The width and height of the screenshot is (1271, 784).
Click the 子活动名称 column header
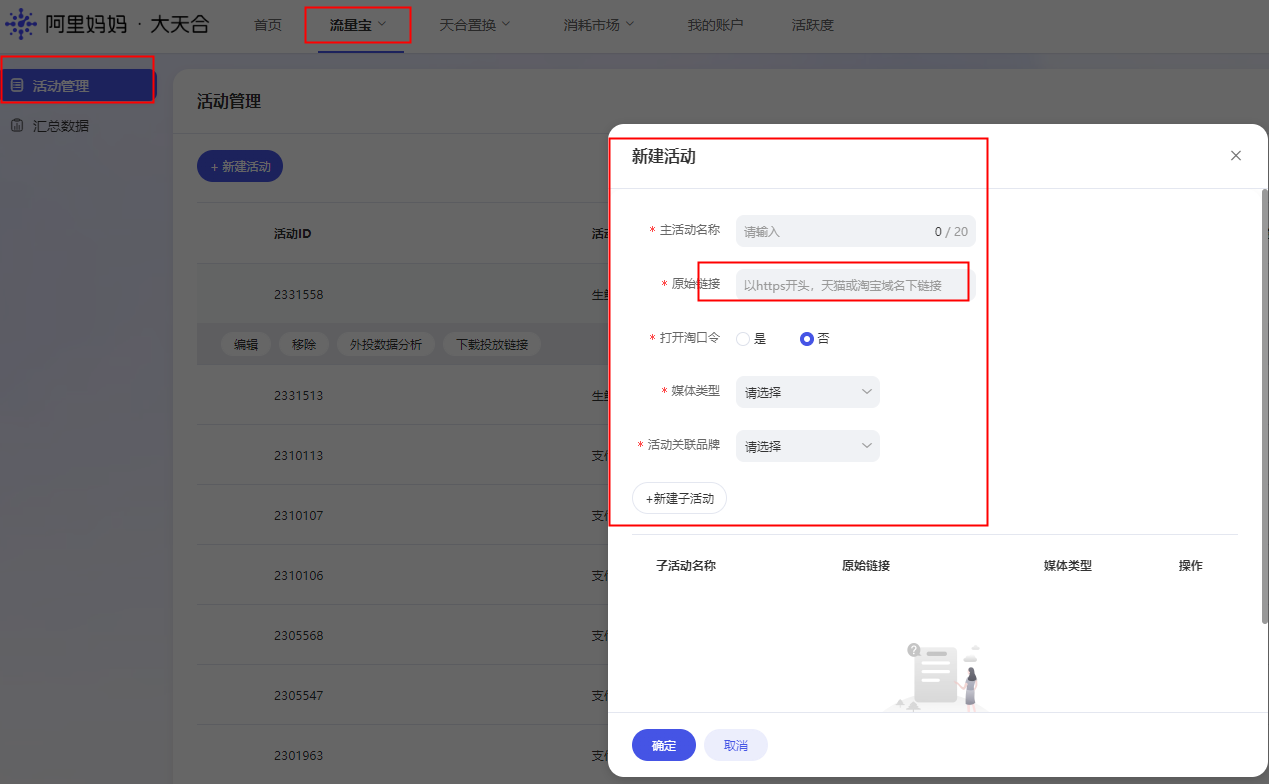pos(686,565)
